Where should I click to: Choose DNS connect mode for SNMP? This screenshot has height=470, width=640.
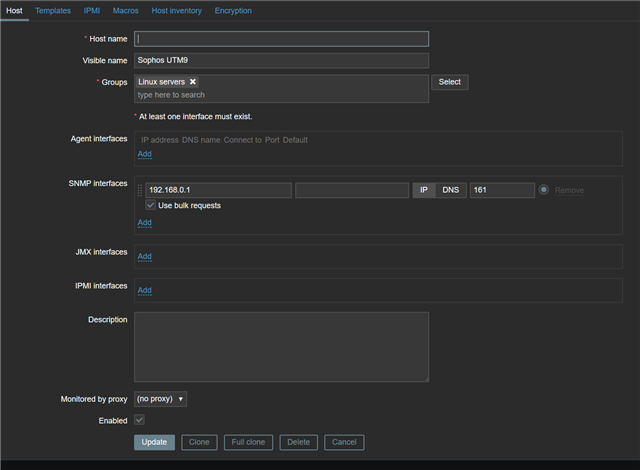coord(451,190)
